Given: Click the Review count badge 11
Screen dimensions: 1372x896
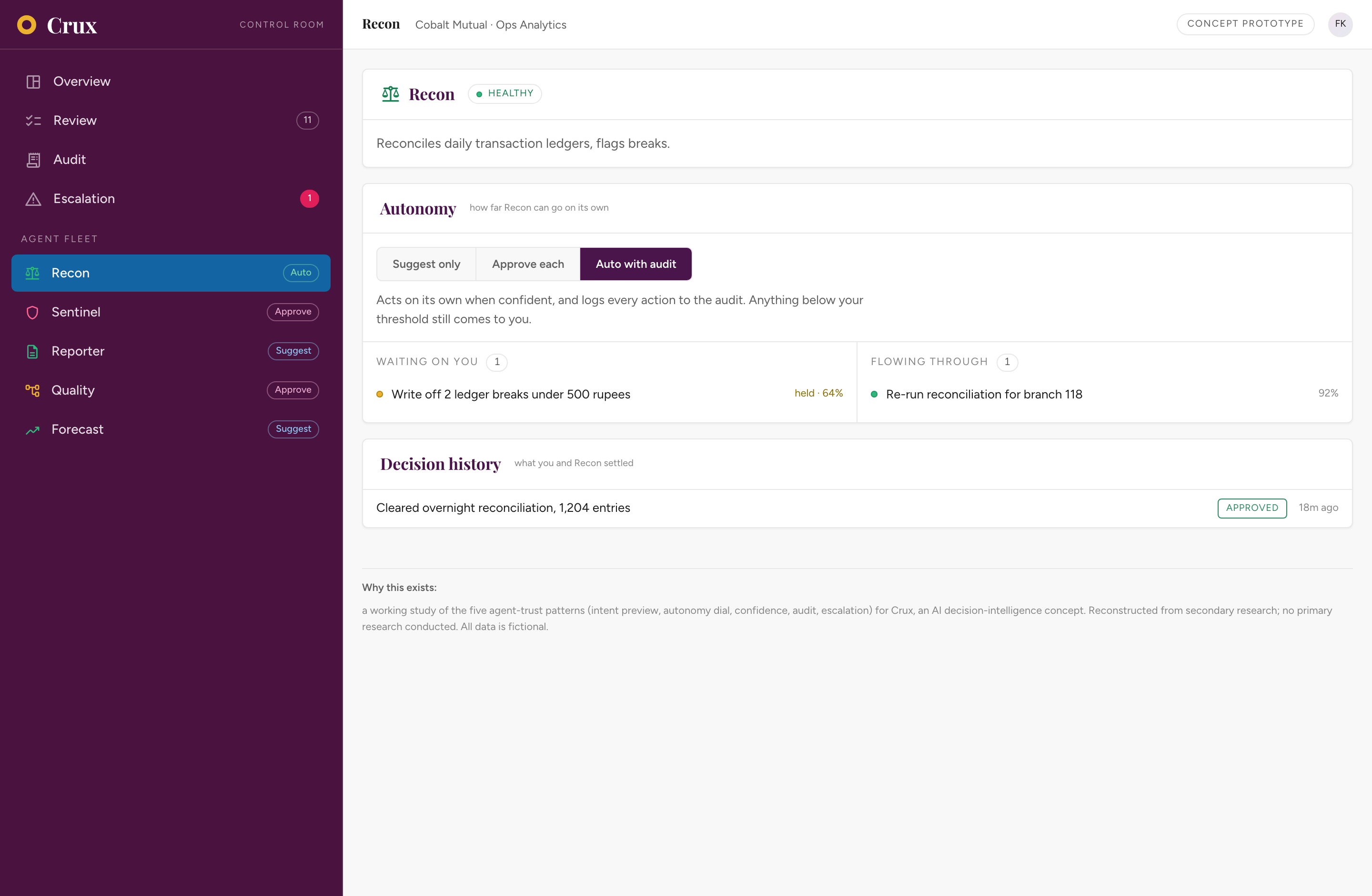Looking at the screenshot, I should click(x=307, y=121).
